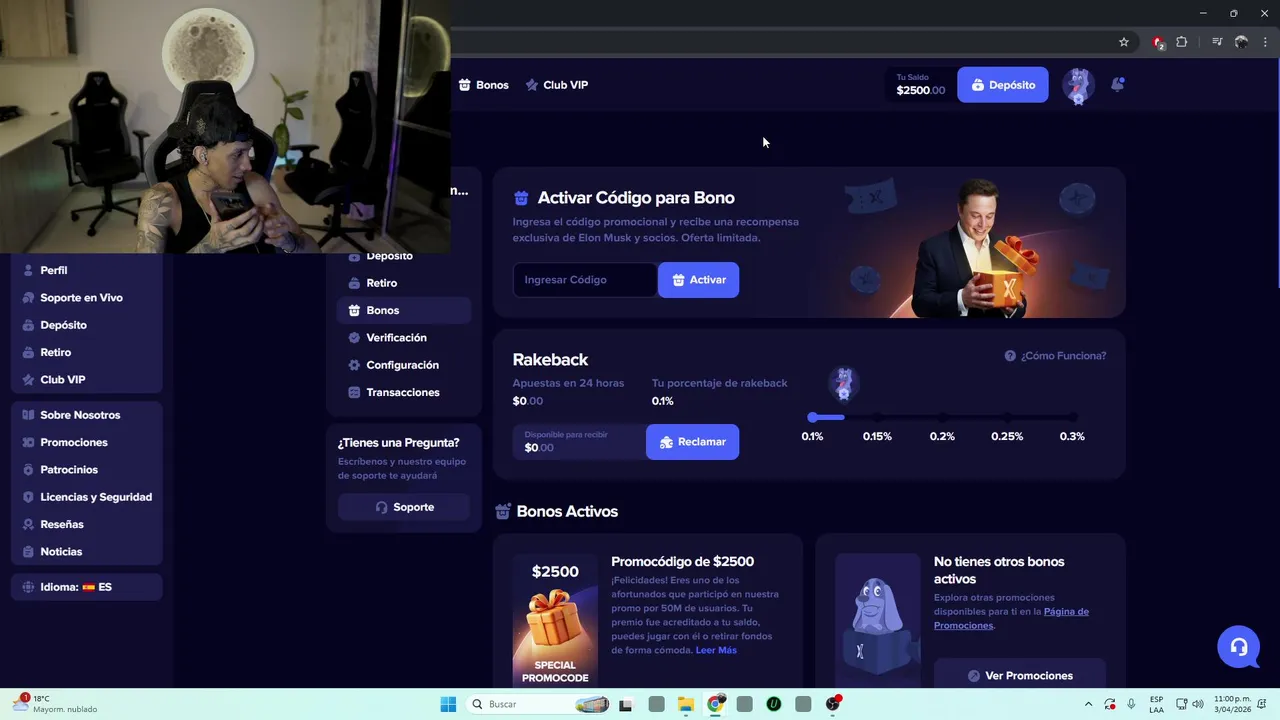Screen dimensions: 1280x720
Task: Click the Leer Más link
Action: pos(716,650)
